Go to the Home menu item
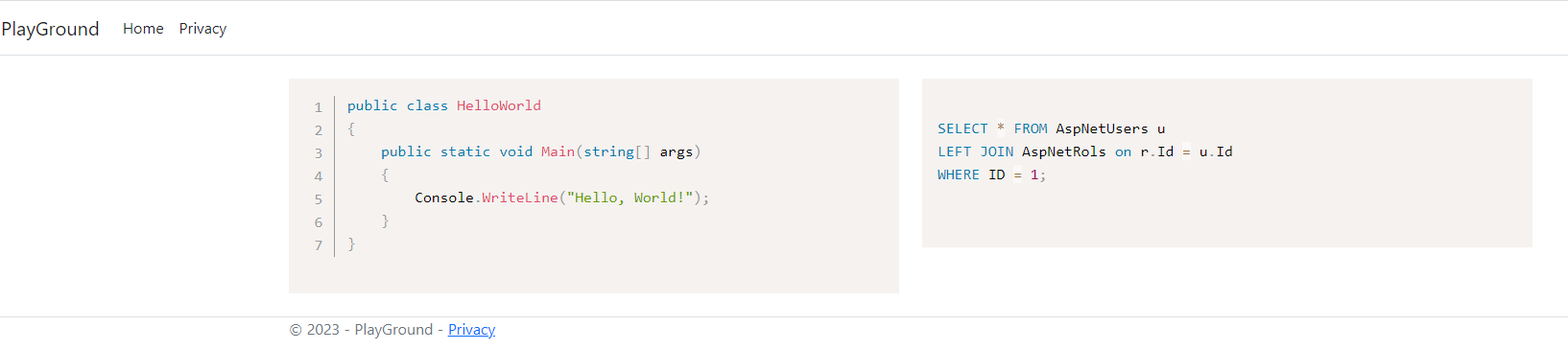This screenshot has height=350, width=1568. point(143,29)
